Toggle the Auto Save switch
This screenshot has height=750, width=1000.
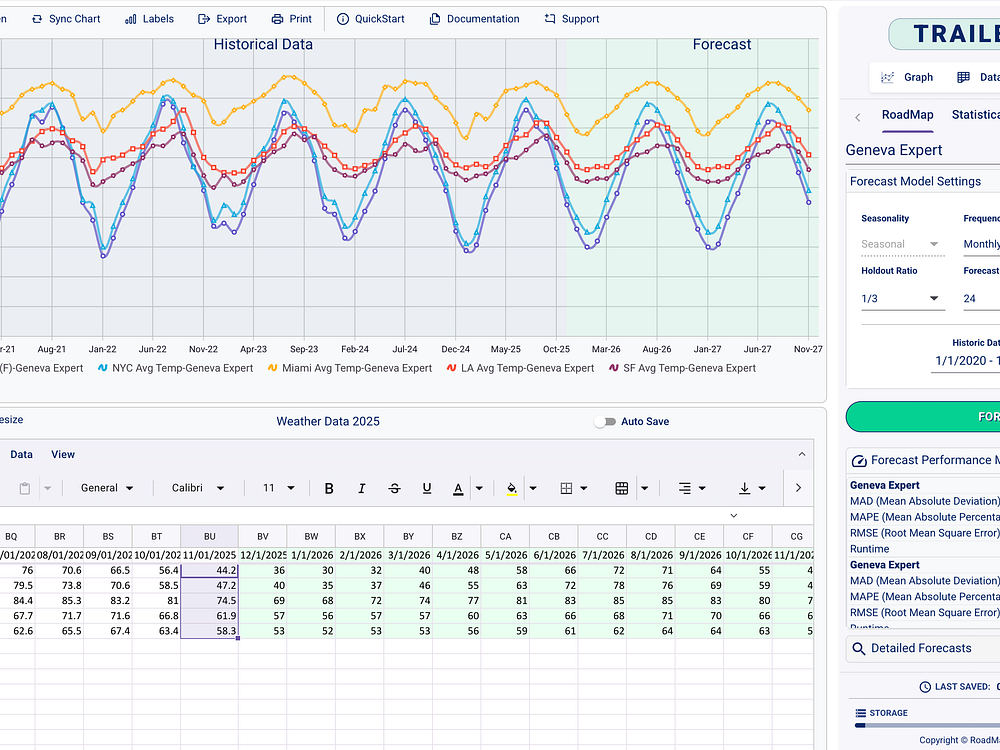pyautogui.click(x=605, y=422)
